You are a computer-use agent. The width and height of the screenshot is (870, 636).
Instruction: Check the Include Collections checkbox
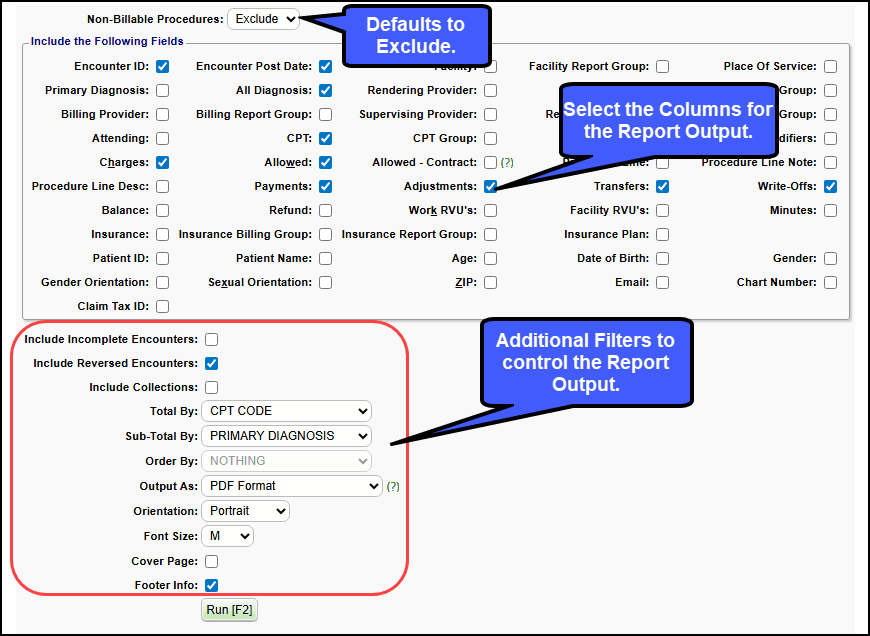tap(211, 388)
